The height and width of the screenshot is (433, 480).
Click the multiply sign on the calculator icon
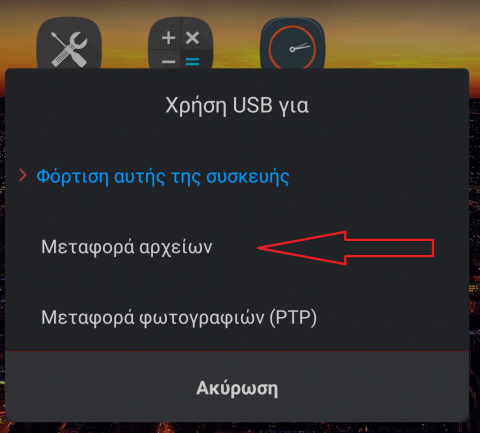coord(193,38)
